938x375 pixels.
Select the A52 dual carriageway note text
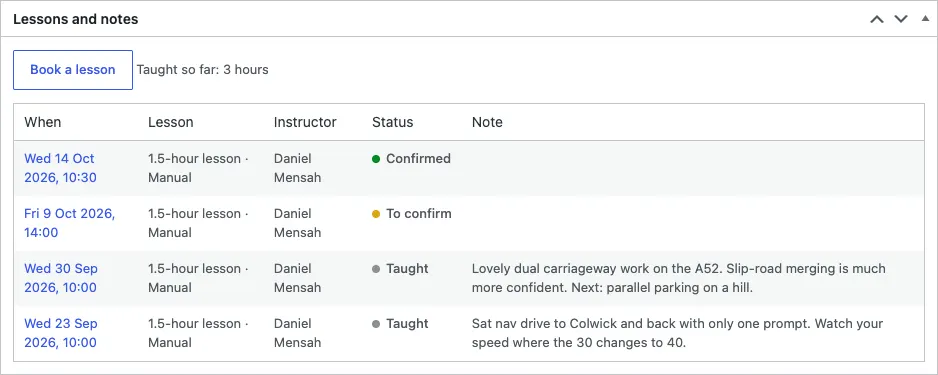(x=678, y=278)
